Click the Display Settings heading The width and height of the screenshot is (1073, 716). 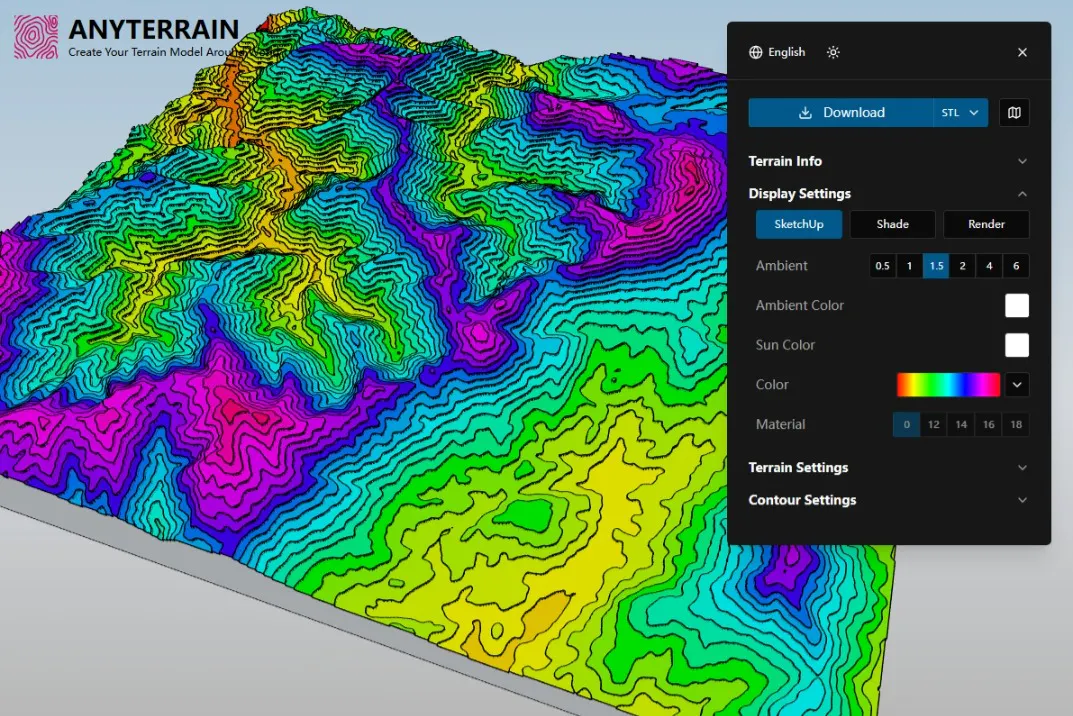coord(799,194)
